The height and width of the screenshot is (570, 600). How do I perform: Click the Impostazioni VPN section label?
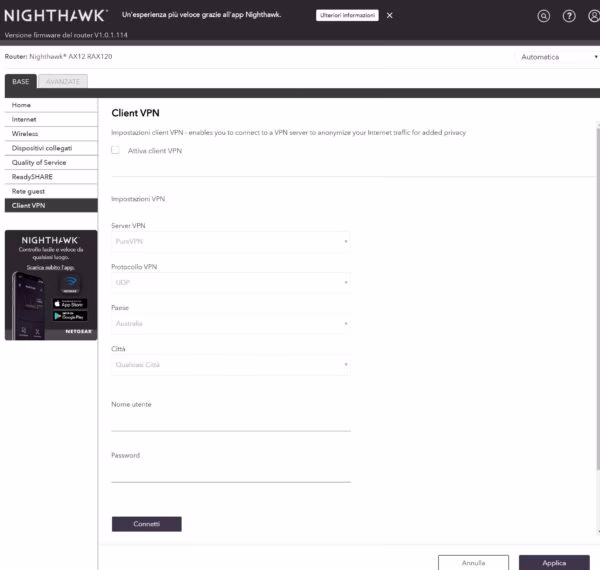(x=138, y=199)
